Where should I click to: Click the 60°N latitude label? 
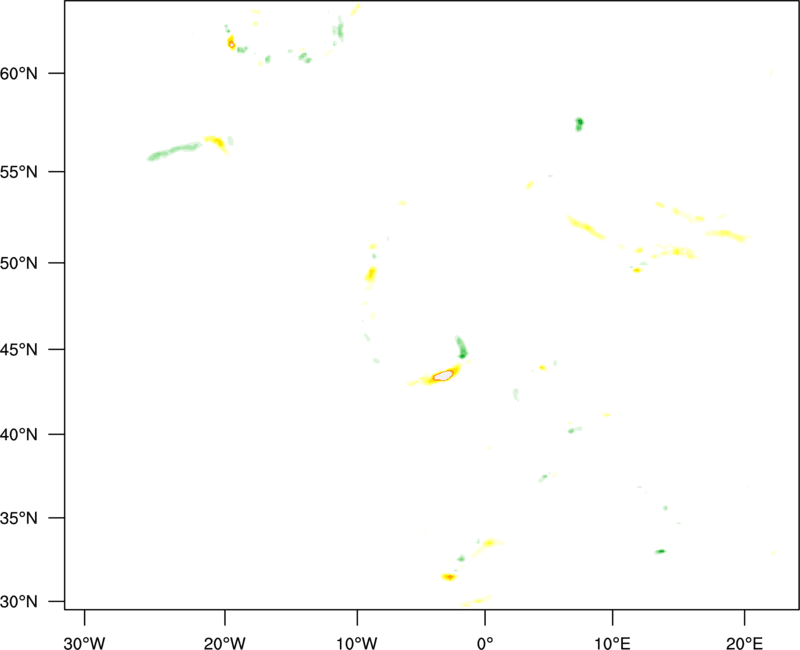tap(19, 74)
